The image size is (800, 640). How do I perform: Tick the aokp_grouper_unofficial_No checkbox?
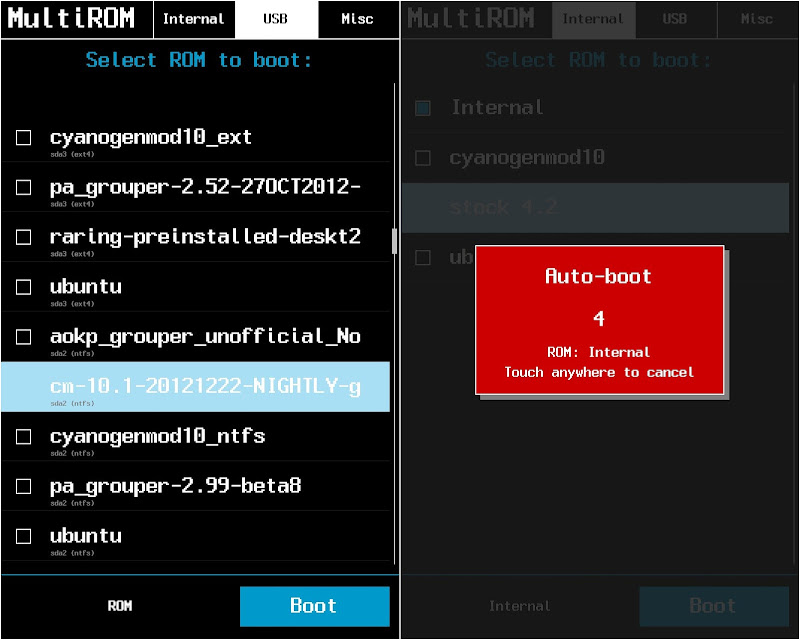pyautogui.click(x=23, y=337)
